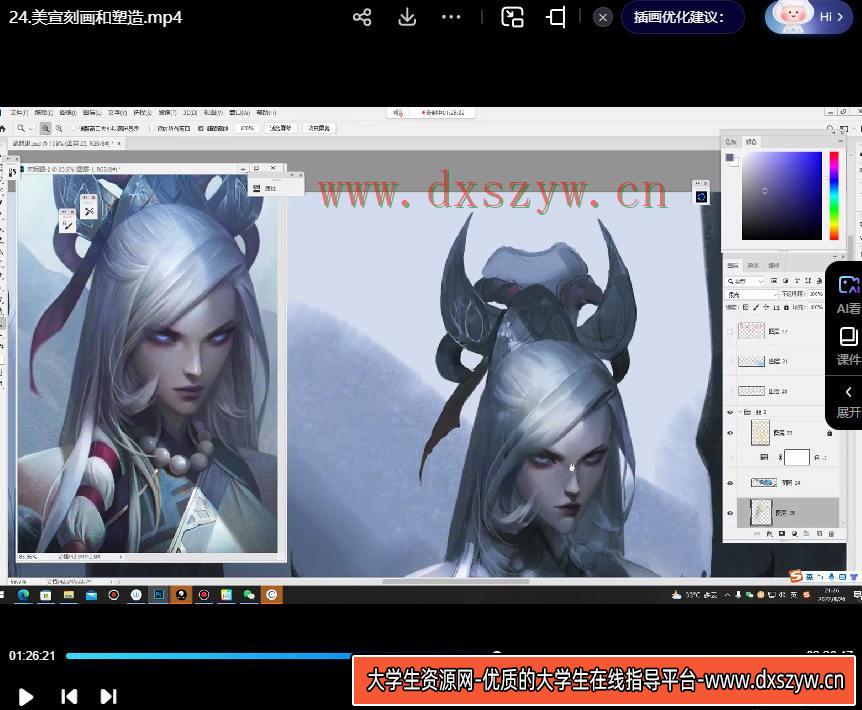
Task: Play the video
Action: tap(25, 697)
